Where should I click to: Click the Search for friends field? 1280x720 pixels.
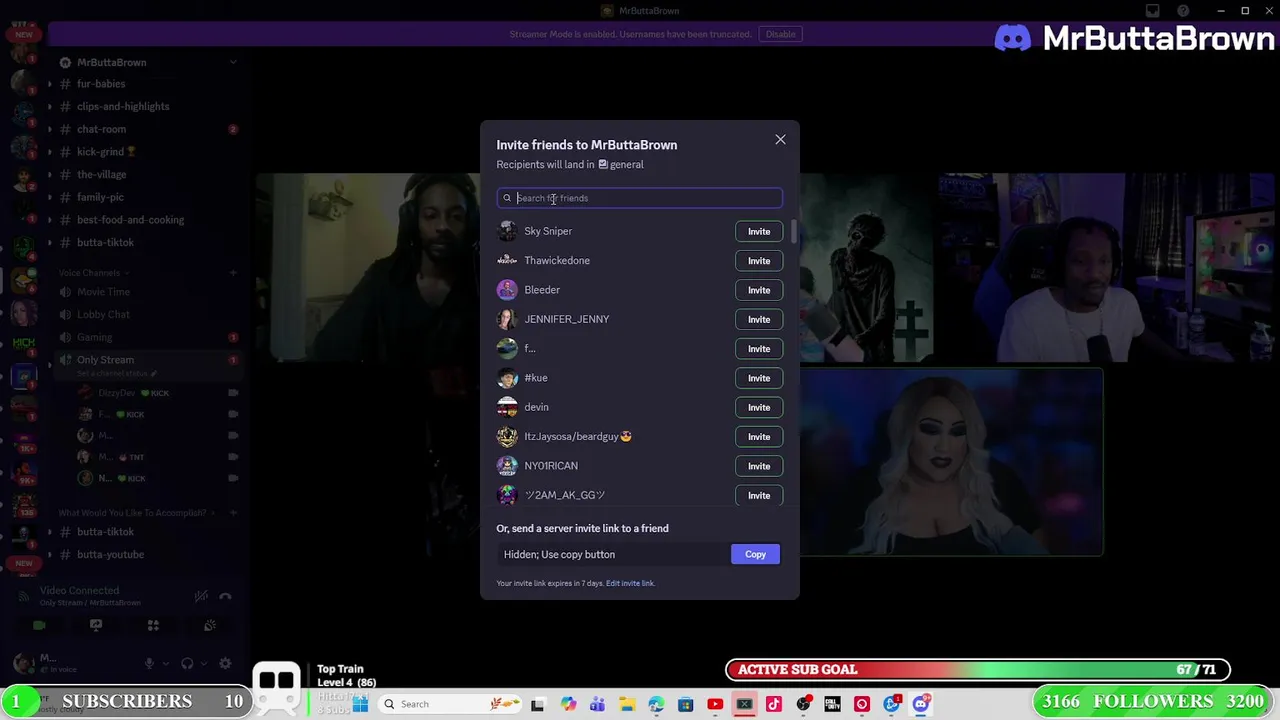click(640, 198)
